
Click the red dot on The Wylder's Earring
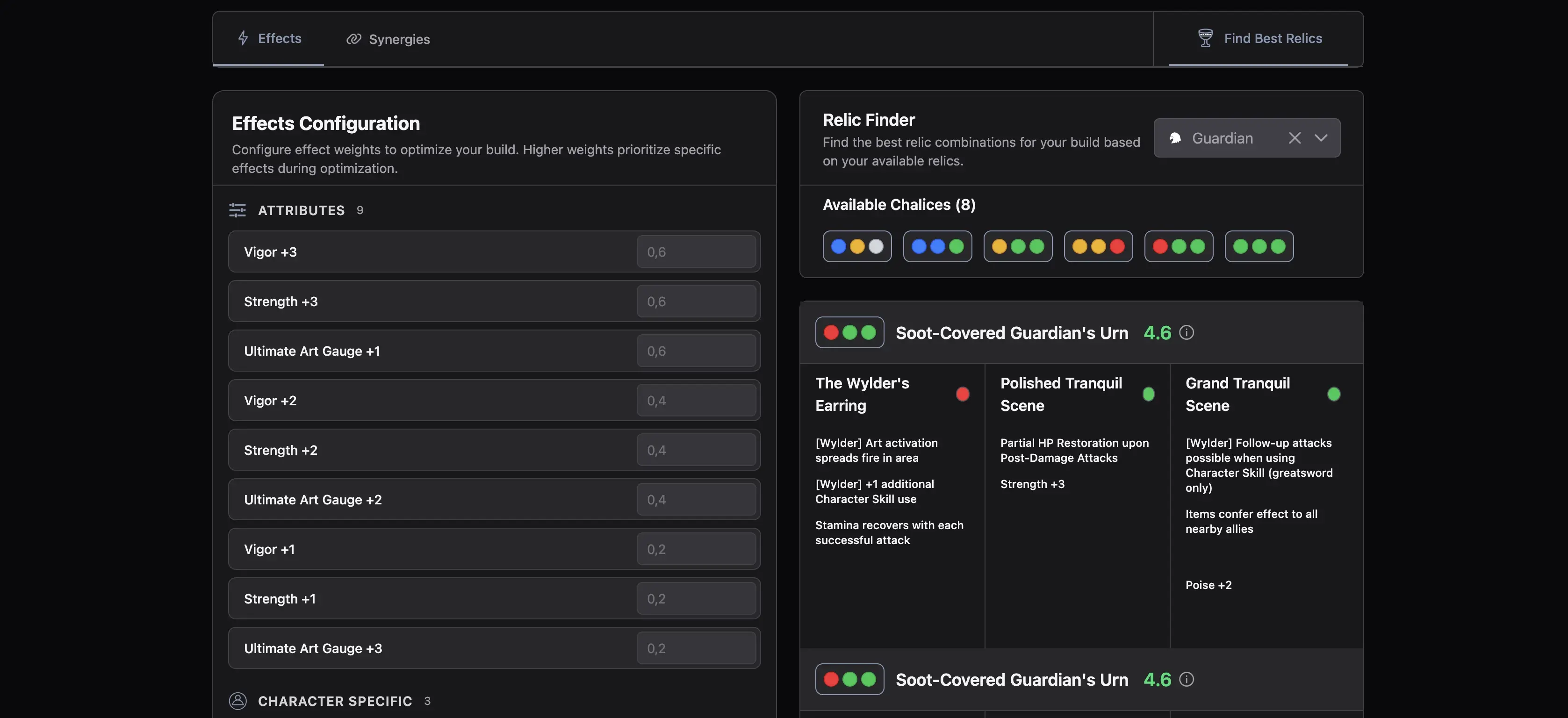(962, 394)
